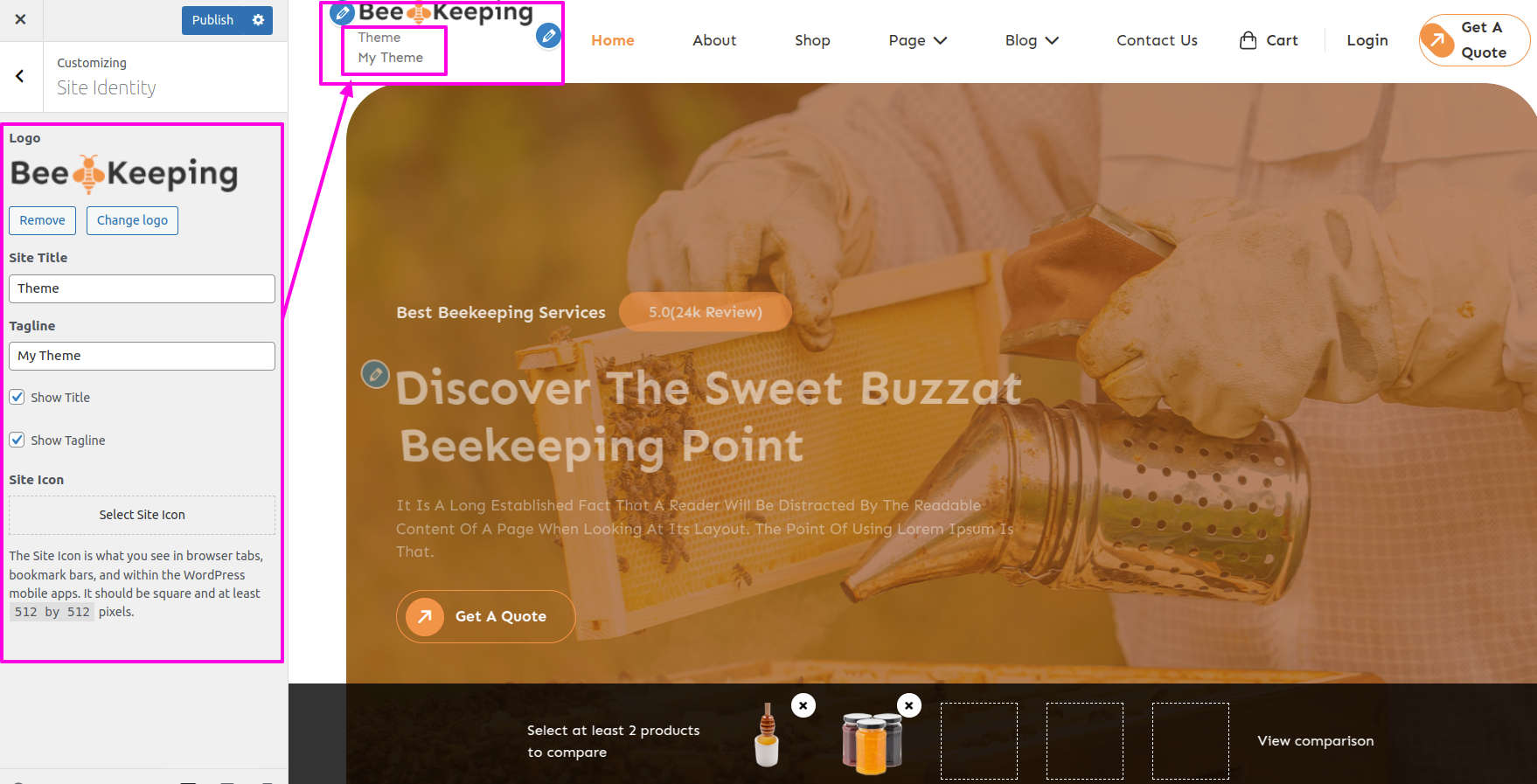Open the About menu item

pos(714,40)
